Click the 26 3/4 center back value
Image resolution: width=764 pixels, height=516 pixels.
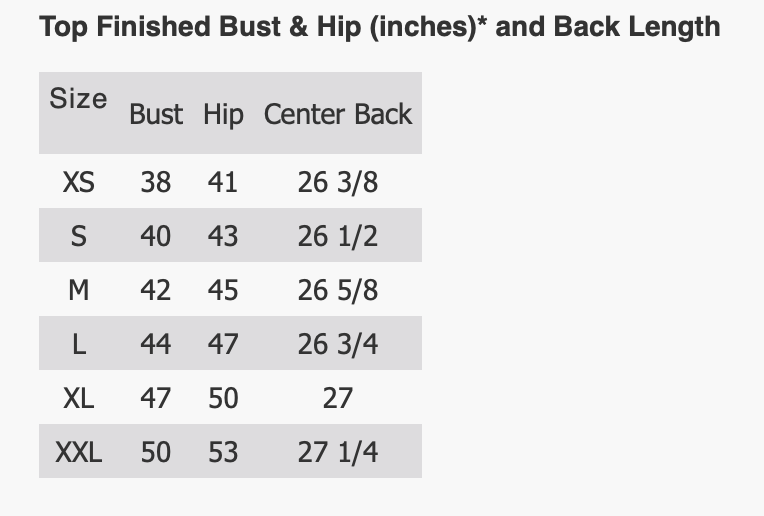coord(338,344)
